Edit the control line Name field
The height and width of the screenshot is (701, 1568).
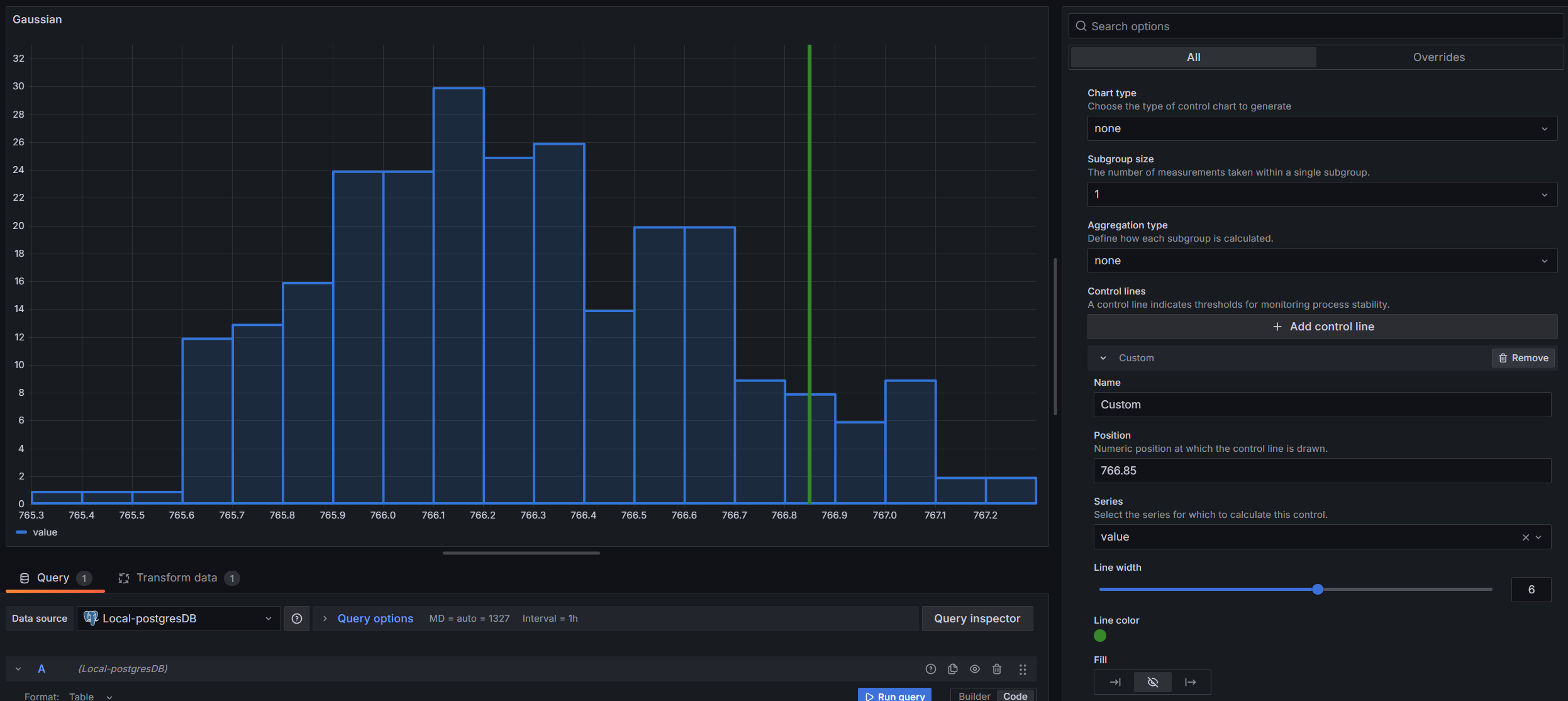click(x=1322, y=405)
